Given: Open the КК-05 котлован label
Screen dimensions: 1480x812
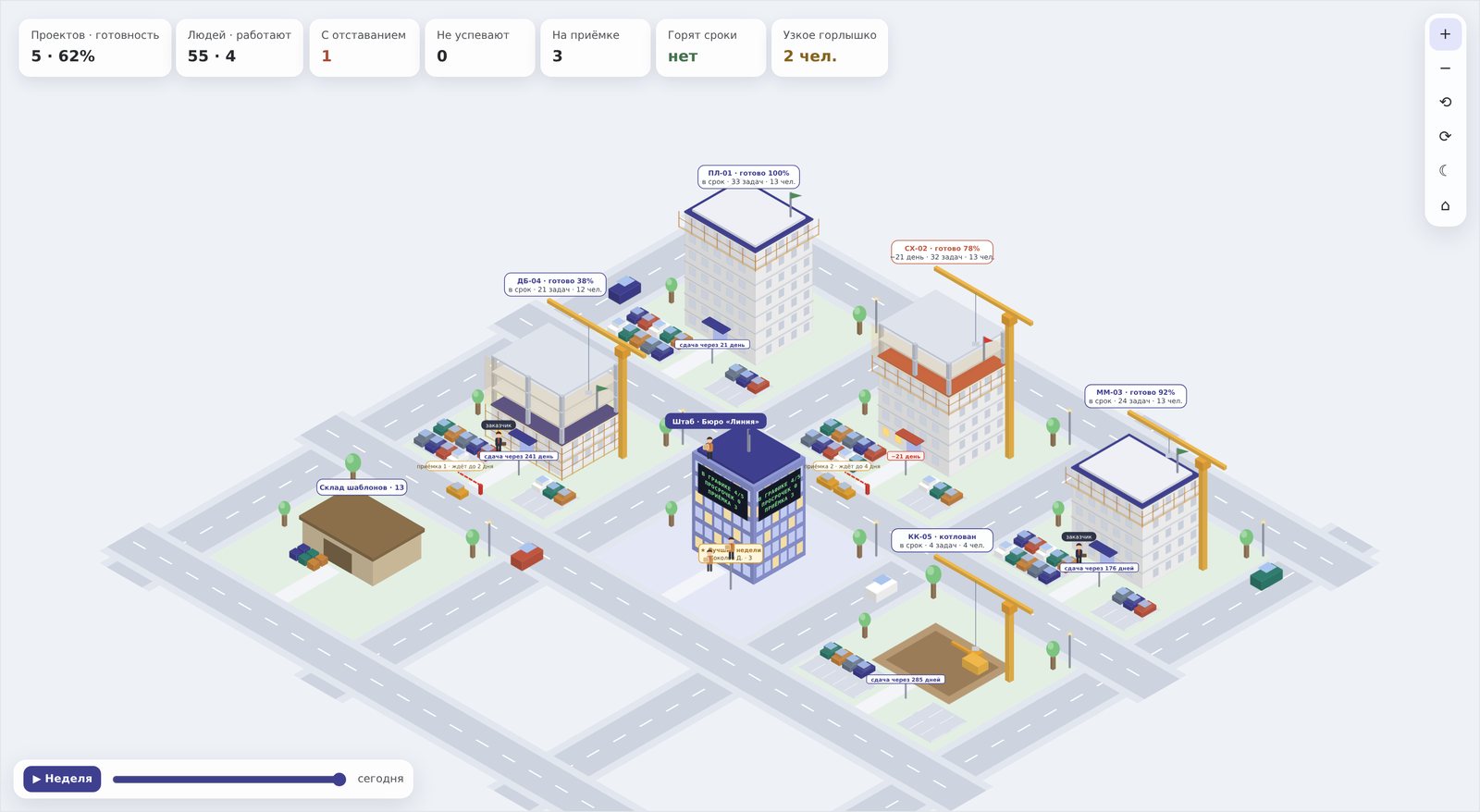Looking at the screenshot, I should click(x=942, y=541).
